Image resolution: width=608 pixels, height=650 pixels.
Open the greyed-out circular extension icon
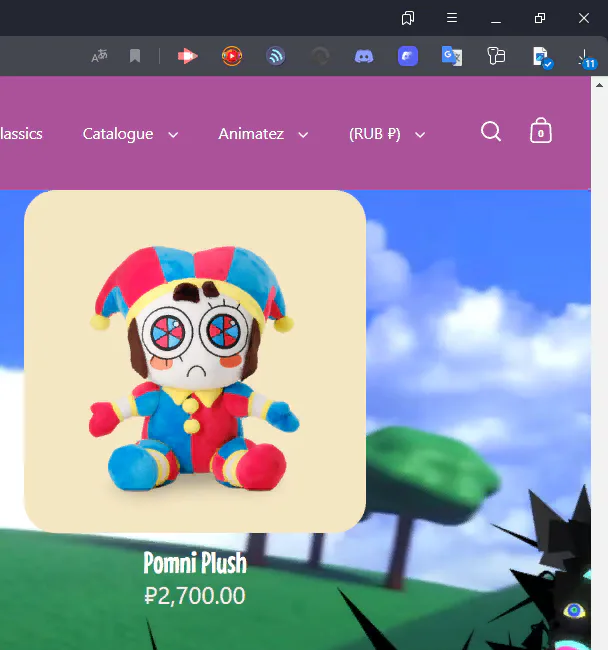(320, 56)
